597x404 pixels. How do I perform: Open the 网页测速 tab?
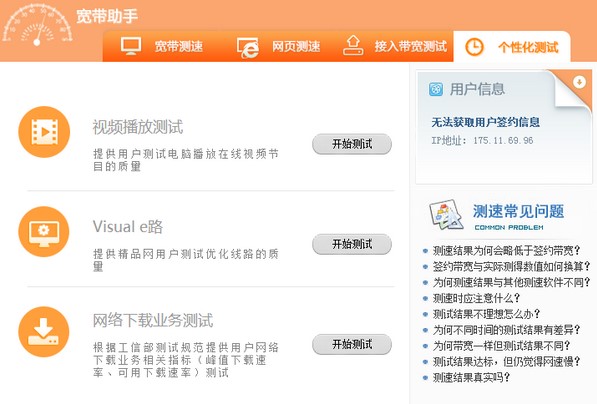pyautogui.click(x=279, y=46)
